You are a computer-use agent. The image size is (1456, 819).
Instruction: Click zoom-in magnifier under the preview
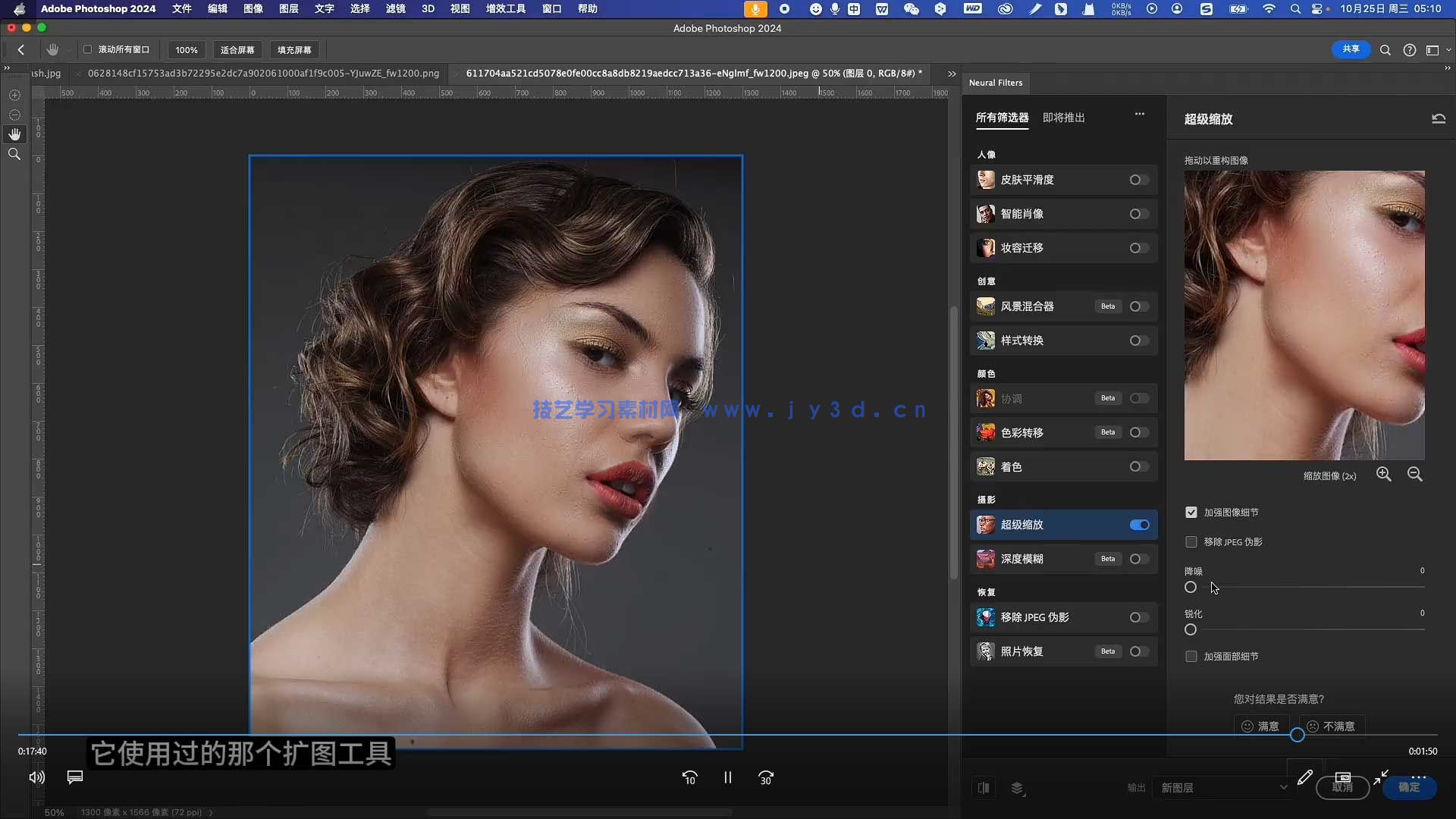pos(1384,475)
